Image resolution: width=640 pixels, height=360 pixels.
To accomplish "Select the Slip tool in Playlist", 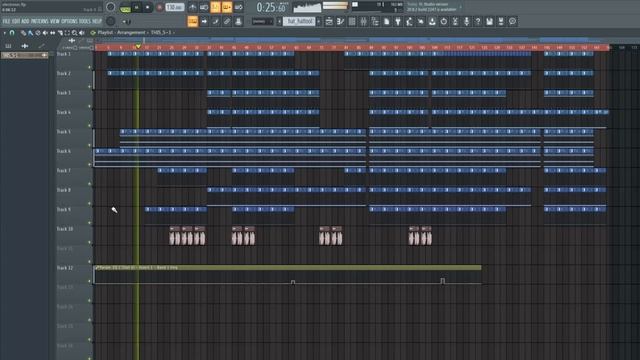I will click(x=53, y=33).
